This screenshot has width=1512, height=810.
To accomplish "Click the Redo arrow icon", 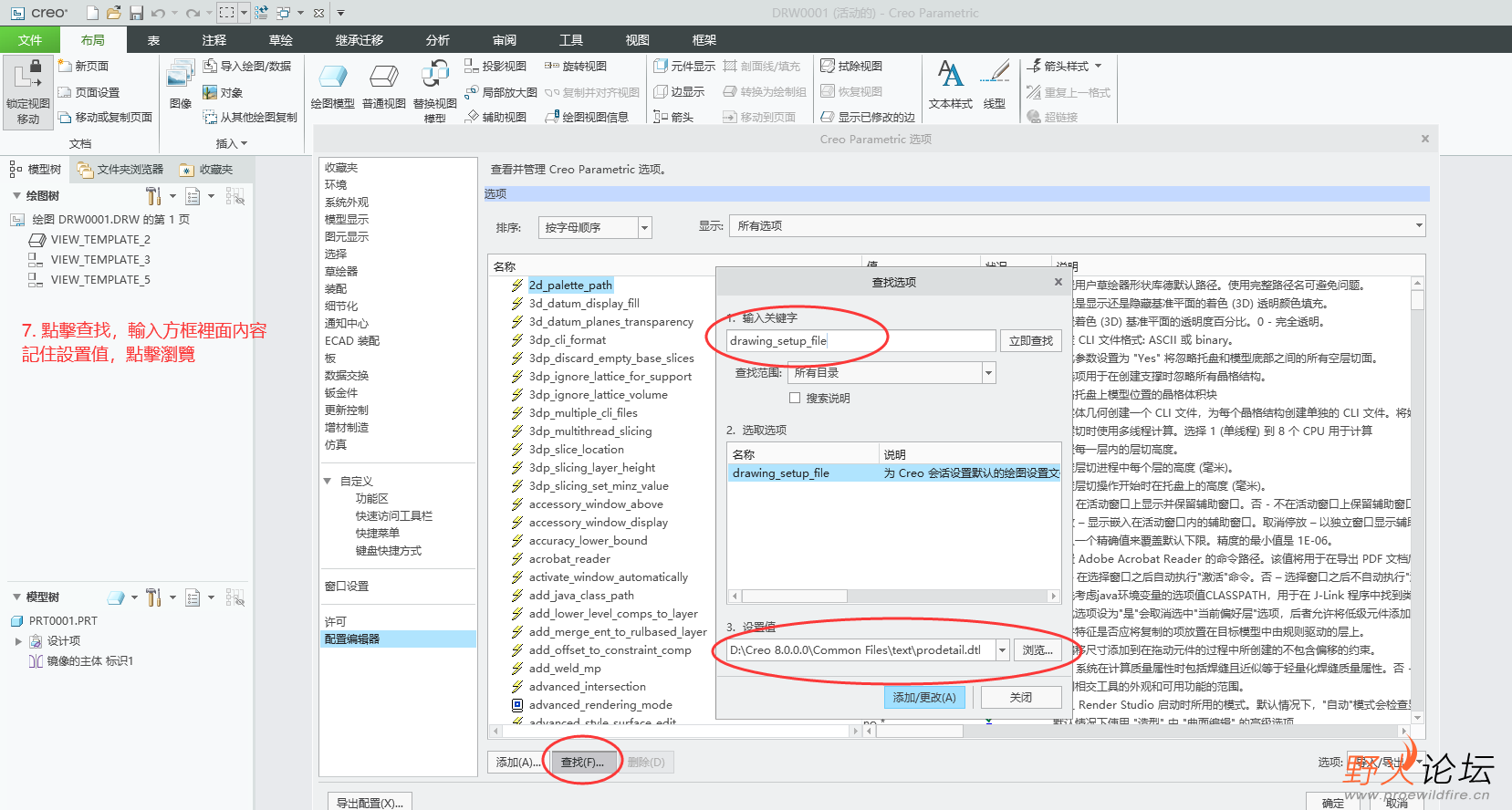I will point(193,13).
